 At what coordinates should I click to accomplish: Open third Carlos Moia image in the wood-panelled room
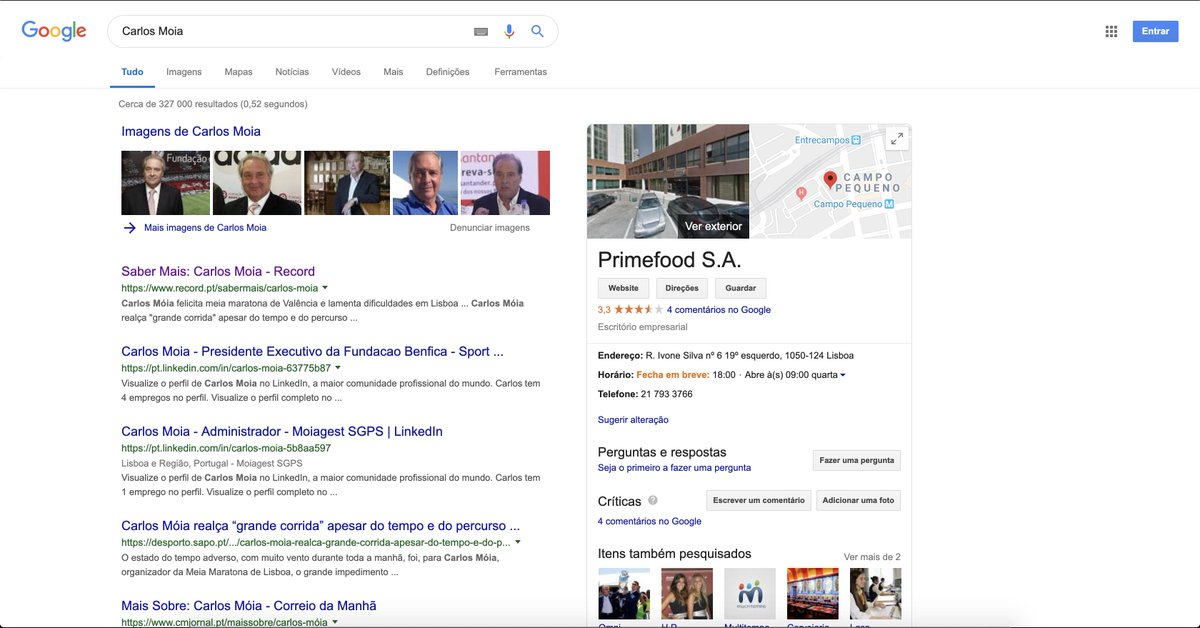click(x=347, y=183)
